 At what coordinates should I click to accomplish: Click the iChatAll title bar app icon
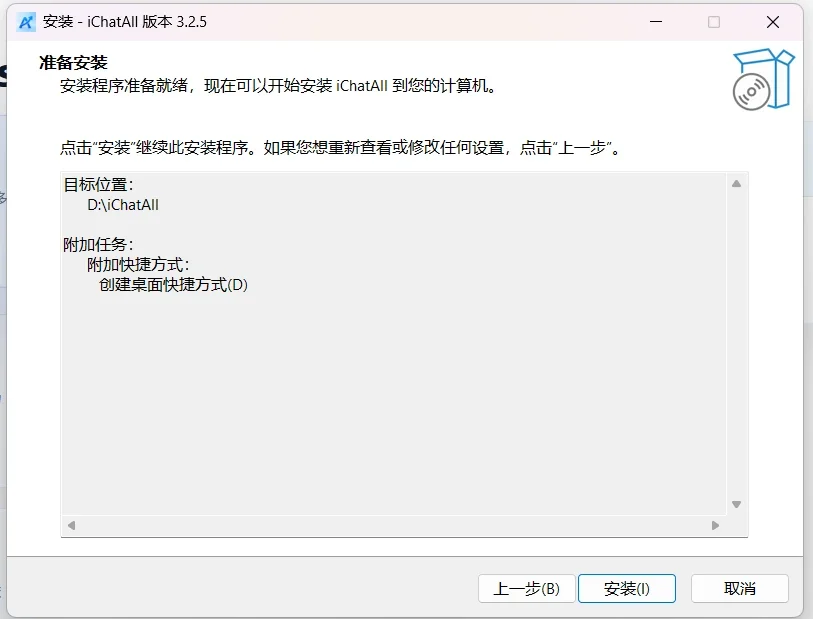click(x=26, y=22)
